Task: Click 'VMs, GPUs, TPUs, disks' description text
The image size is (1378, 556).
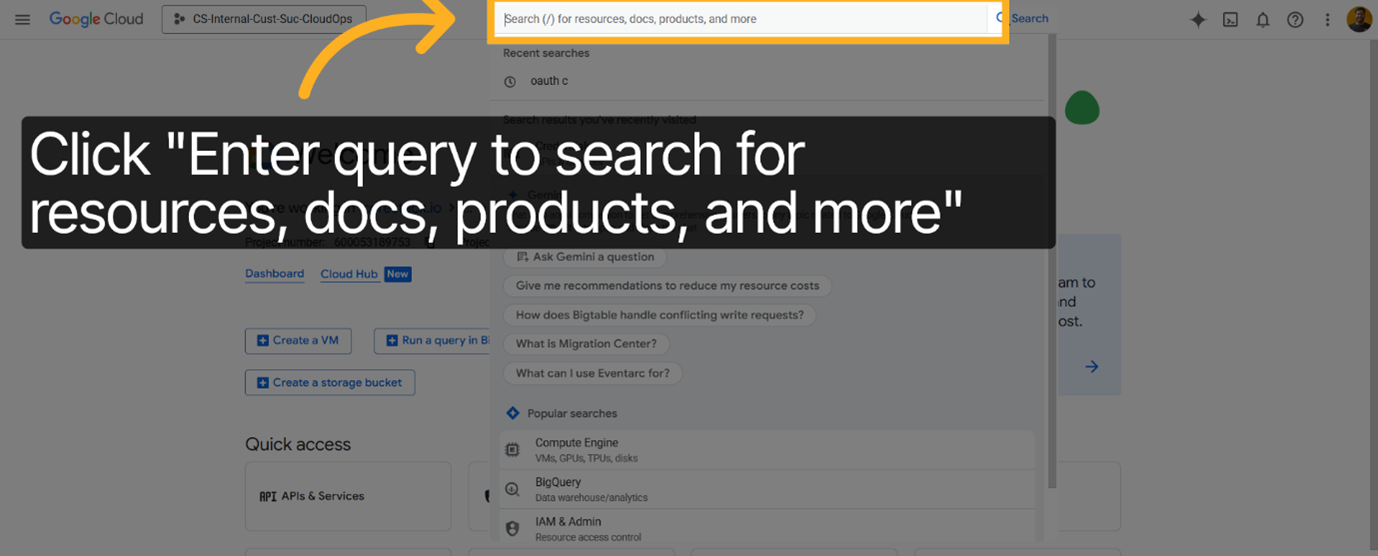Action: (x=586, y=459)
